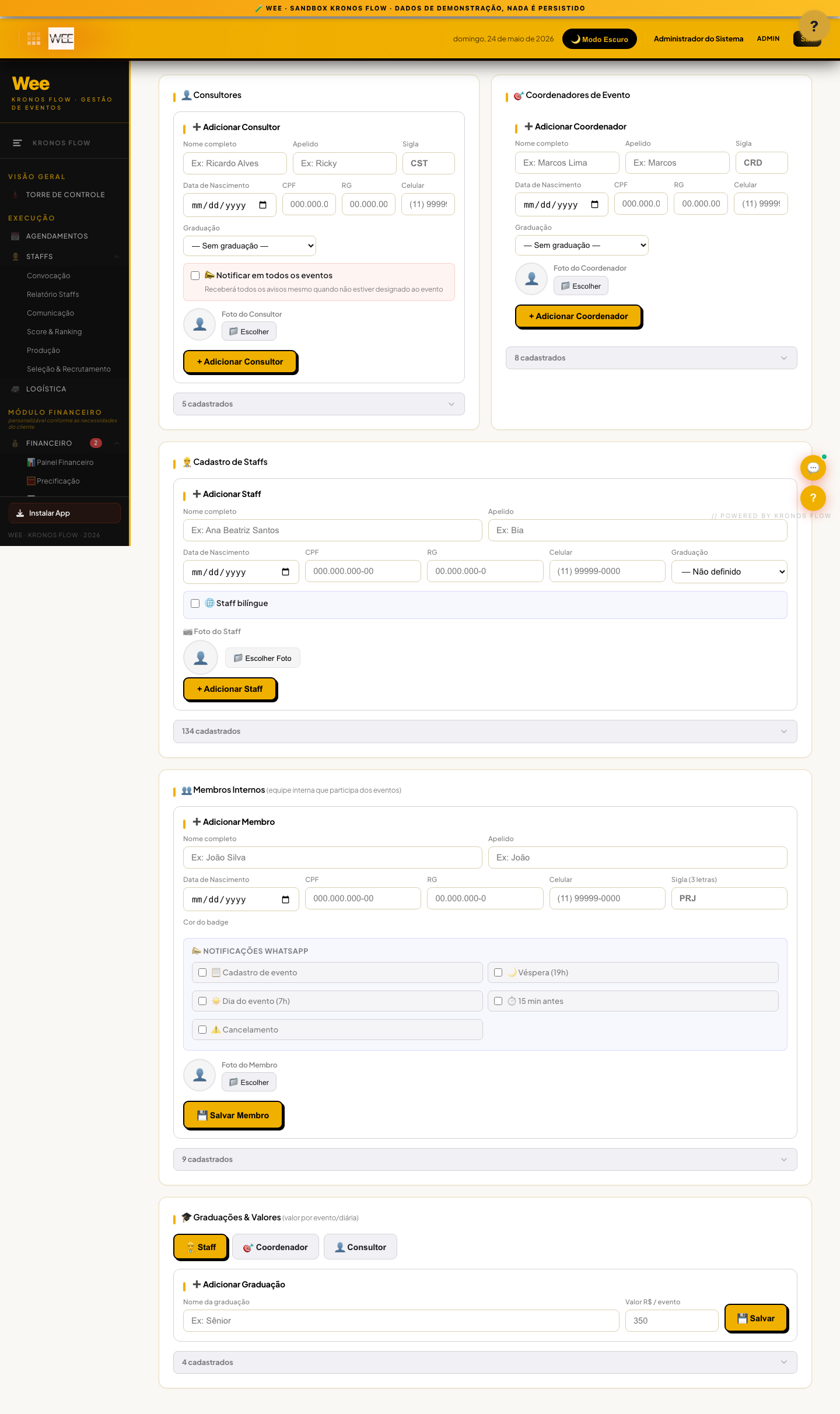This screenshot has width=840, height=1414.
Task: Collapse the Staffs sidebar section chevron
Action: [x=117, y=257]
